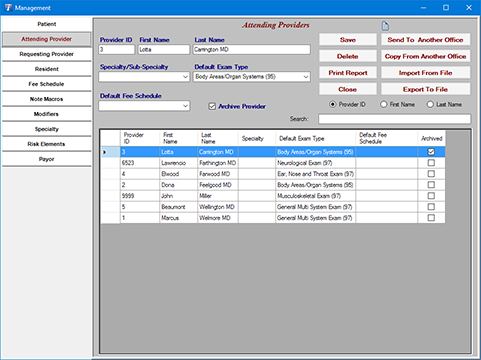Select the Provider ID radio button
481x360 pixels.
coord(333,104)
